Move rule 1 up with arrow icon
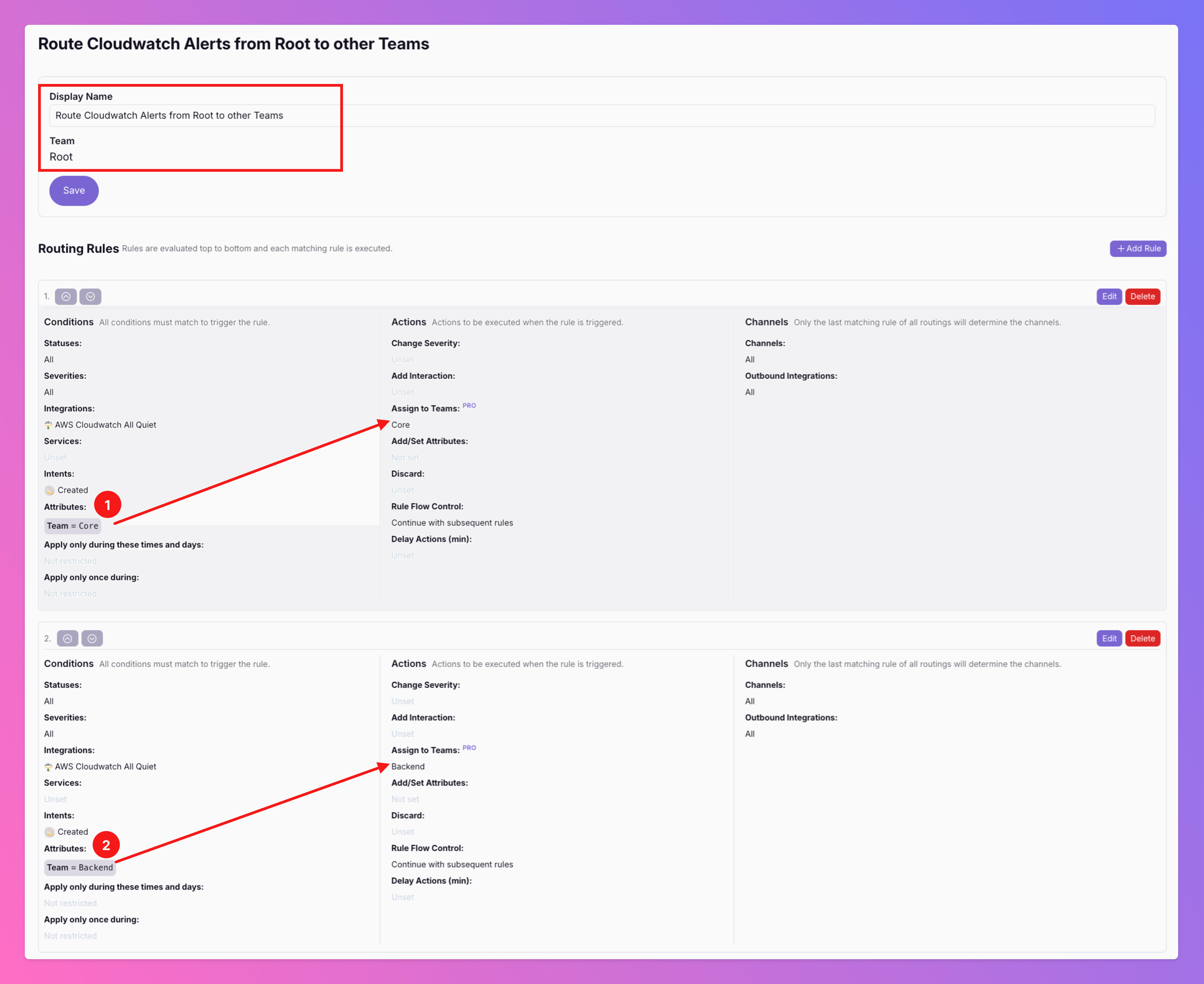1204x984 pixels. click(66, 296)
